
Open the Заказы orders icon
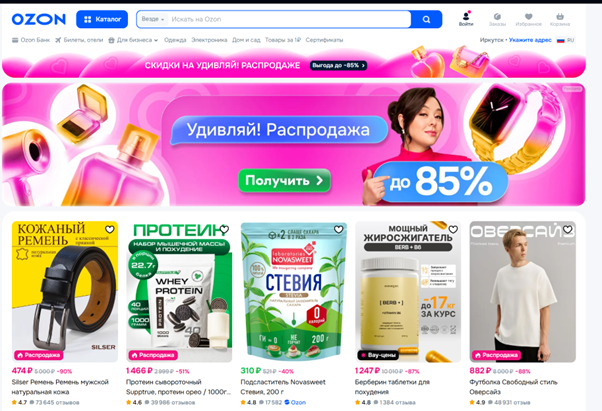tap(497, 20)
